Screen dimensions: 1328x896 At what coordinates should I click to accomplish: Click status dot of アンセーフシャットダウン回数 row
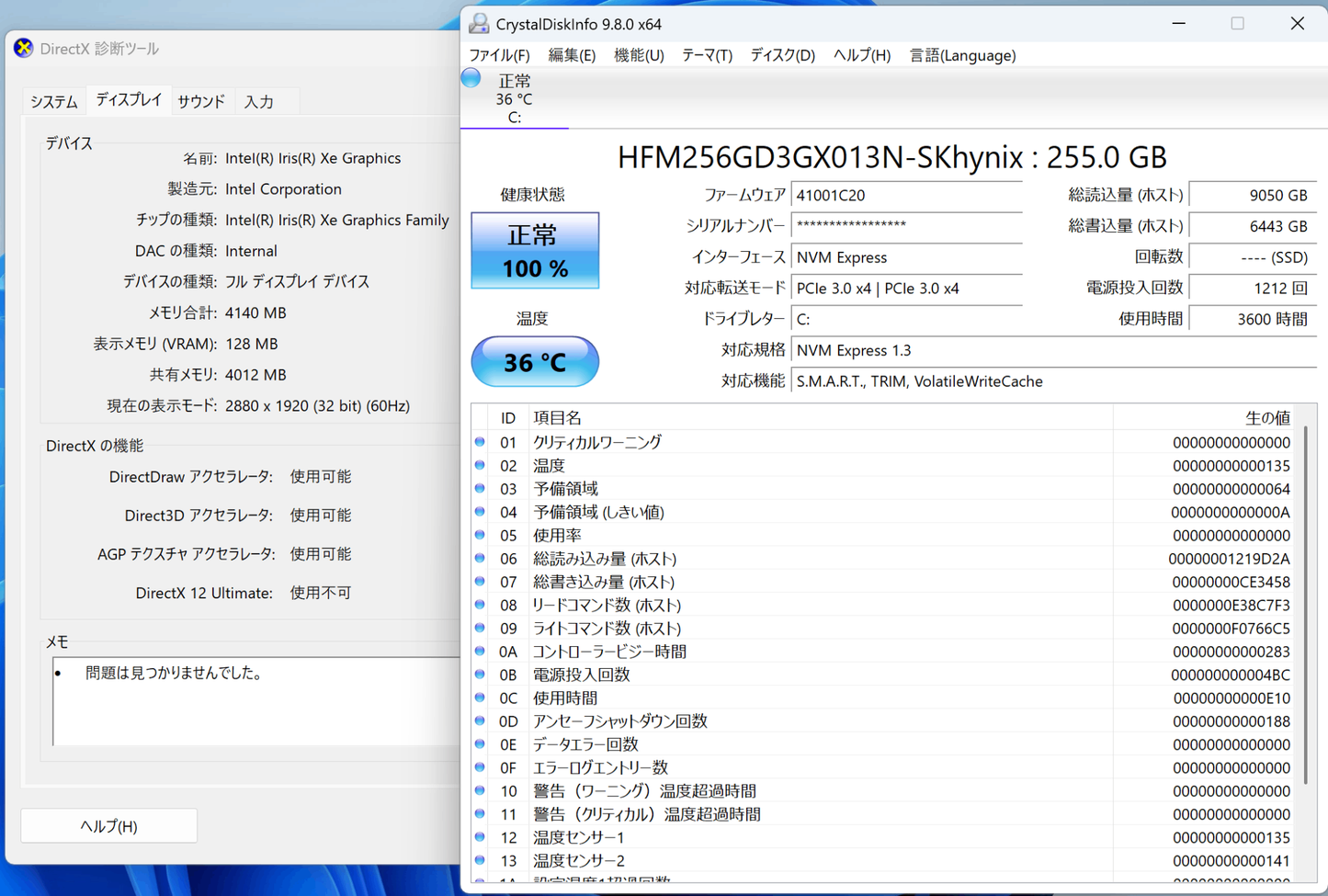pyautogui.click(x=480, y=720)
